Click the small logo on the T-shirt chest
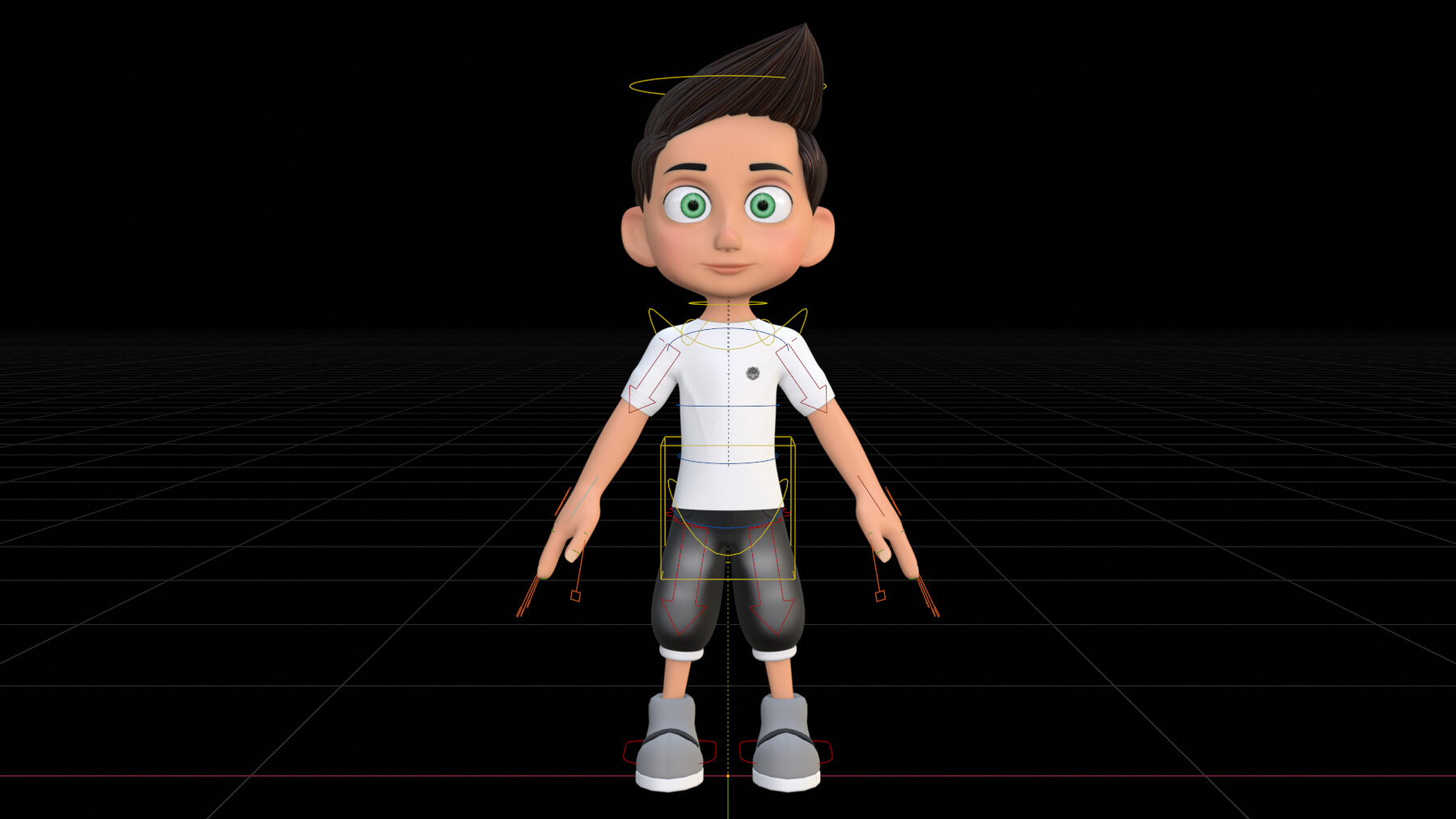The image size is (1456, 819). click(753, 372)
